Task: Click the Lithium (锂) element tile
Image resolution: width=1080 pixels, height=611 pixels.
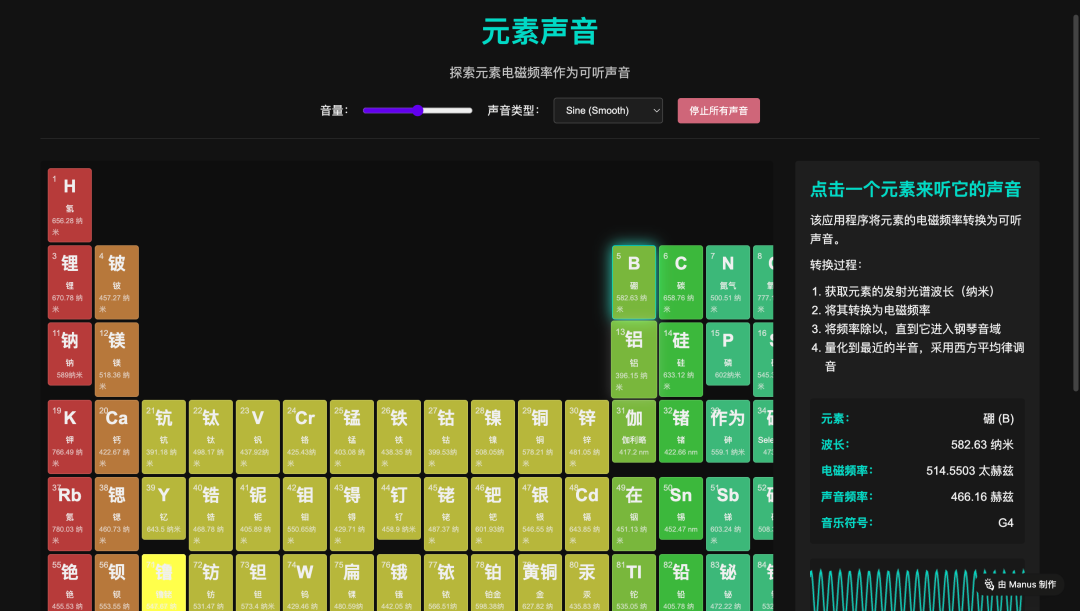Action: click(x=69, y=281)
